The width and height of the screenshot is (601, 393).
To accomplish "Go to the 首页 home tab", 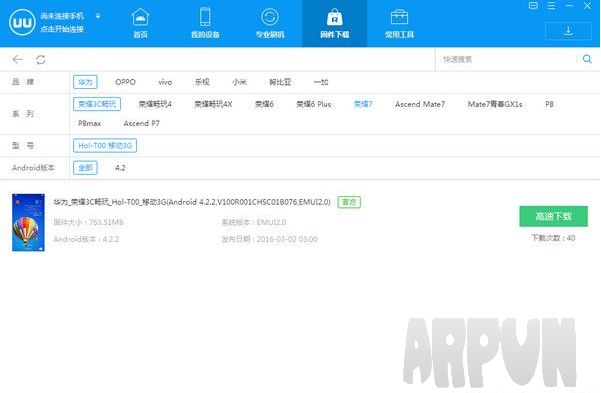I will point(140,23).
